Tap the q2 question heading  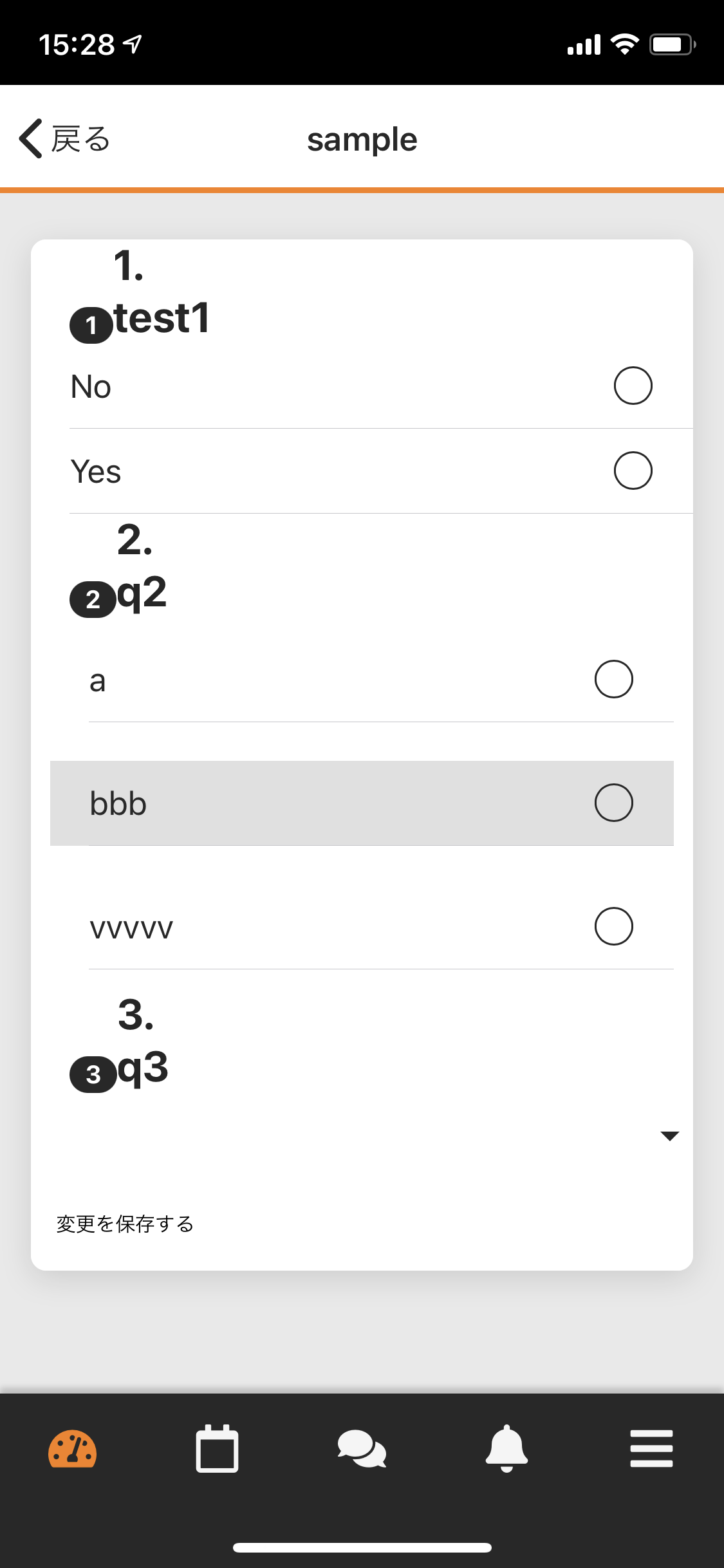pyautogui.click(x=142, y=593)
